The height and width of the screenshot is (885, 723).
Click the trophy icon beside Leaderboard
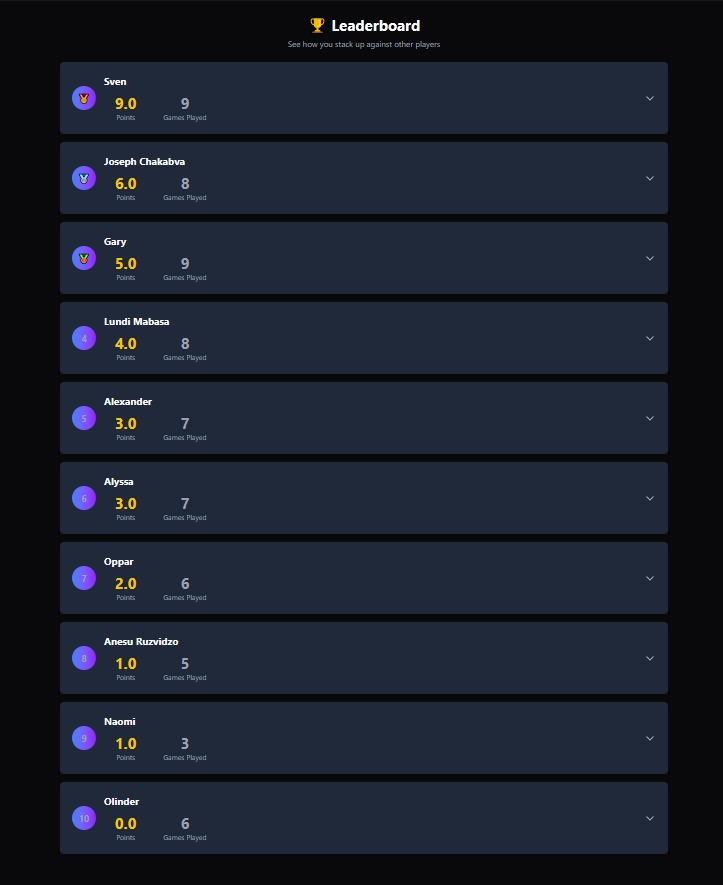click(317, 25)
